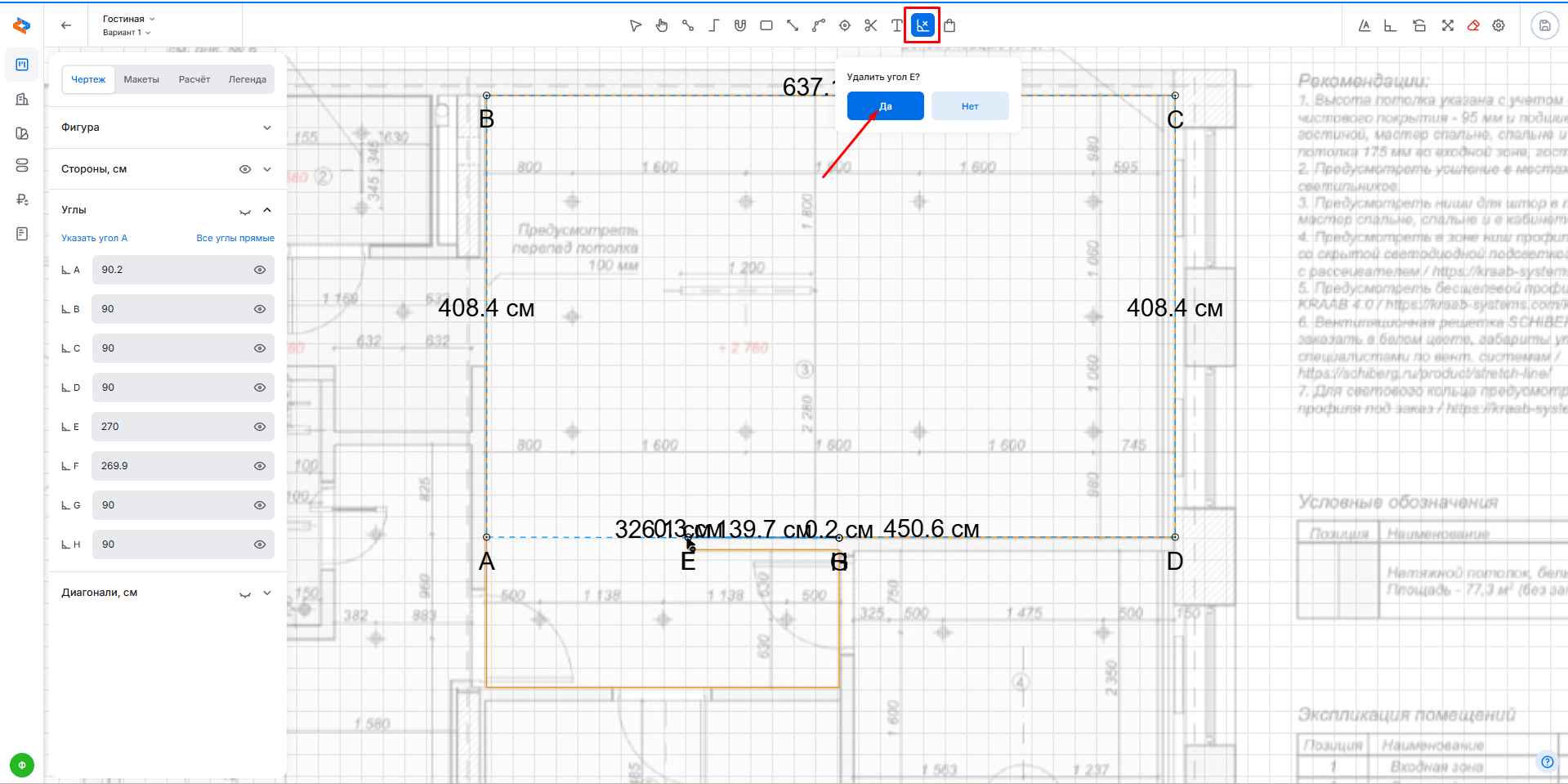Expand the Диагонали section
Viewport: 1568px width, 784px height.
click(267, 593)
